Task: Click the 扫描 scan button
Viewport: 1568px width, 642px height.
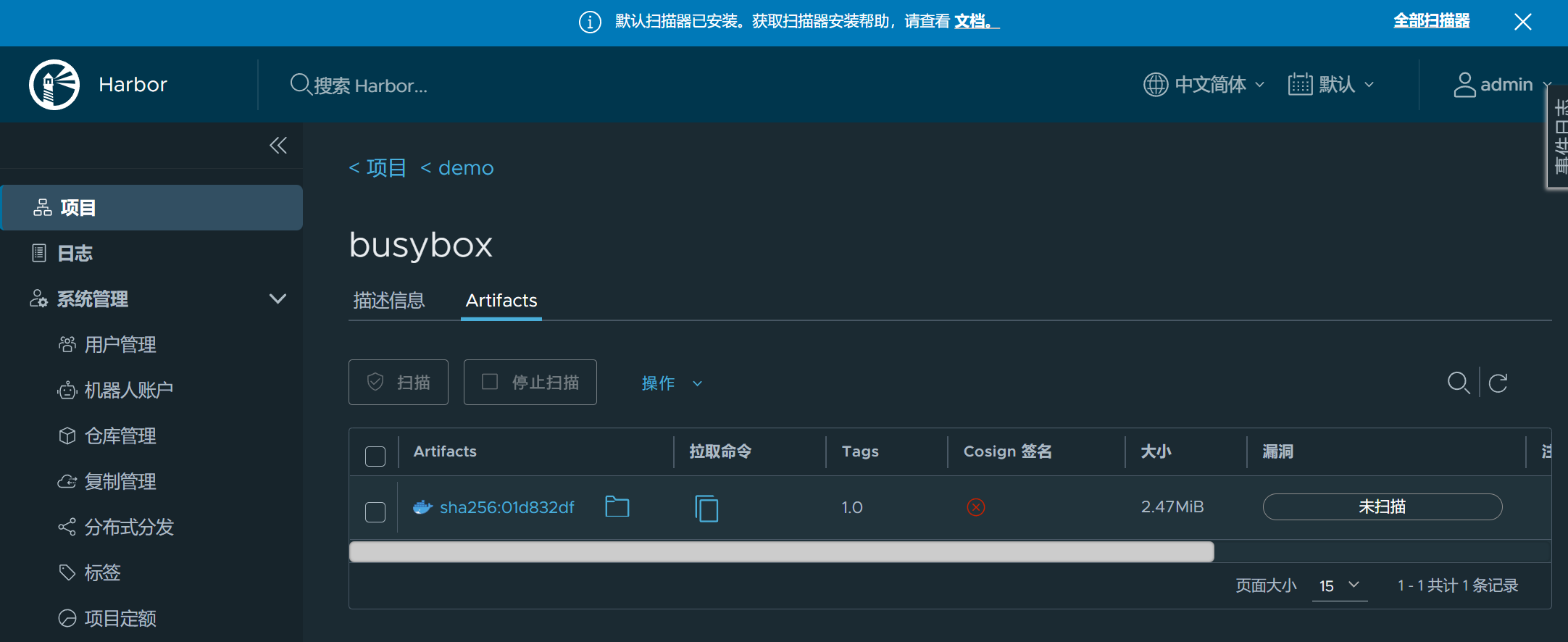Action: (x=399, y=382)
